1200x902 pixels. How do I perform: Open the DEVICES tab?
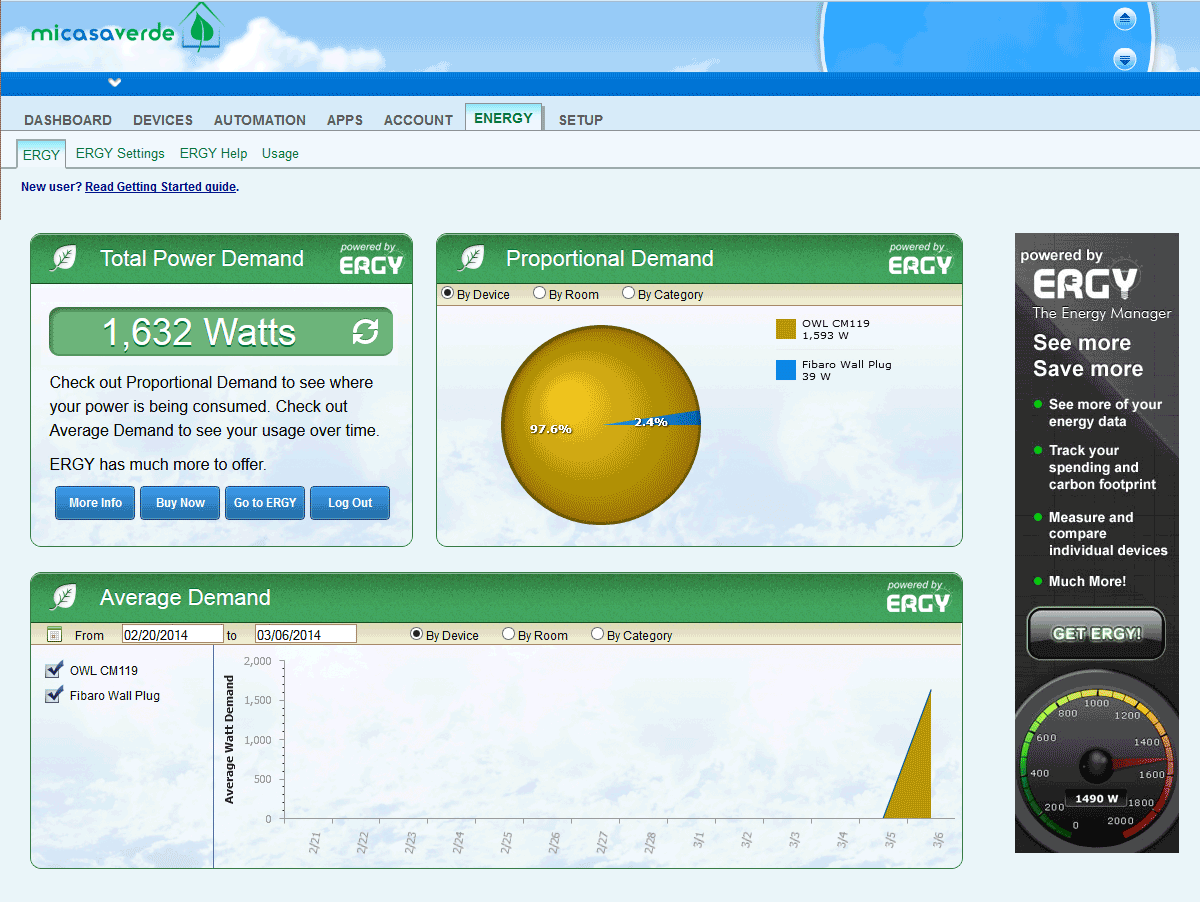(163, 120)
